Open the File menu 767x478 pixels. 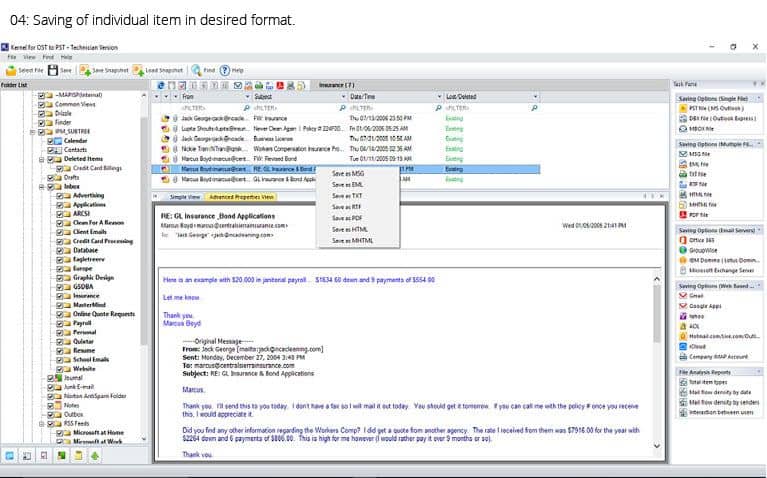[x=12, y=57]
